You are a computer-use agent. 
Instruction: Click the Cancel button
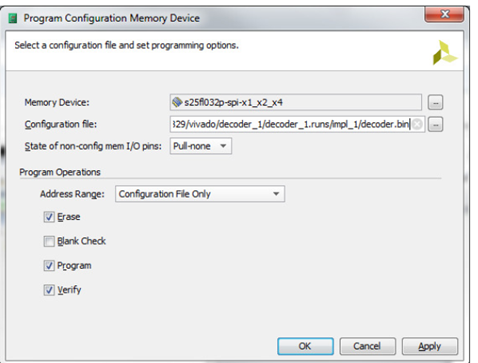[x=367, y=346]
